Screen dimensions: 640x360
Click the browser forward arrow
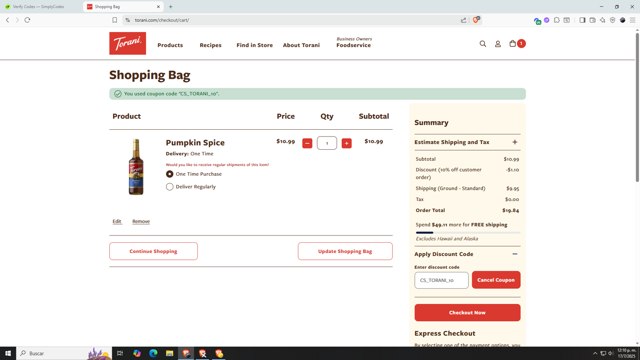[x=17, y=20]
